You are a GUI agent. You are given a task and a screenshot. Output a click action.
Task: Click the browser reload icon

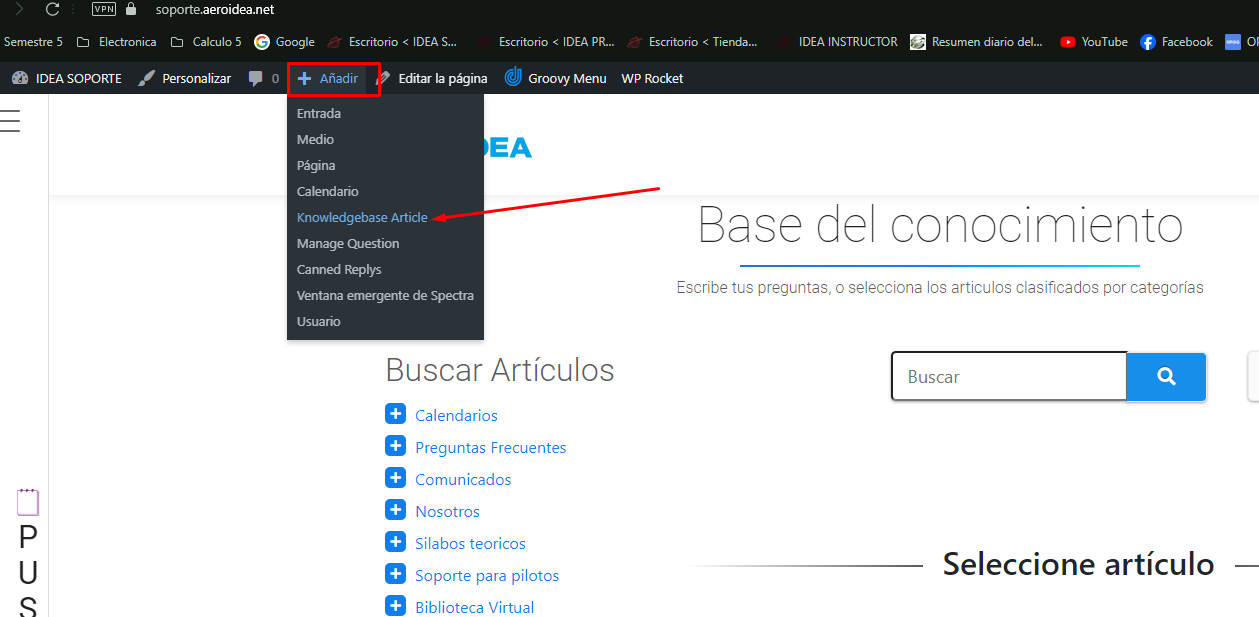coord(53,9)
